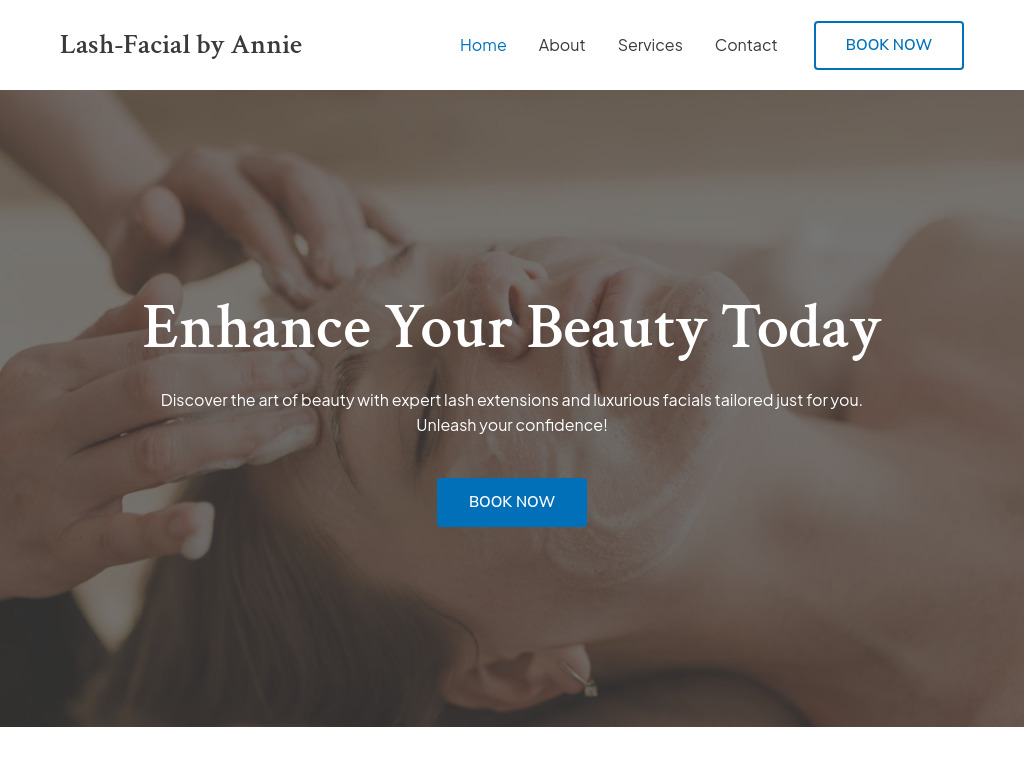Click the outlined BOOK NOW header button
Screen dimensions: 1024x768
coord(888,45)
